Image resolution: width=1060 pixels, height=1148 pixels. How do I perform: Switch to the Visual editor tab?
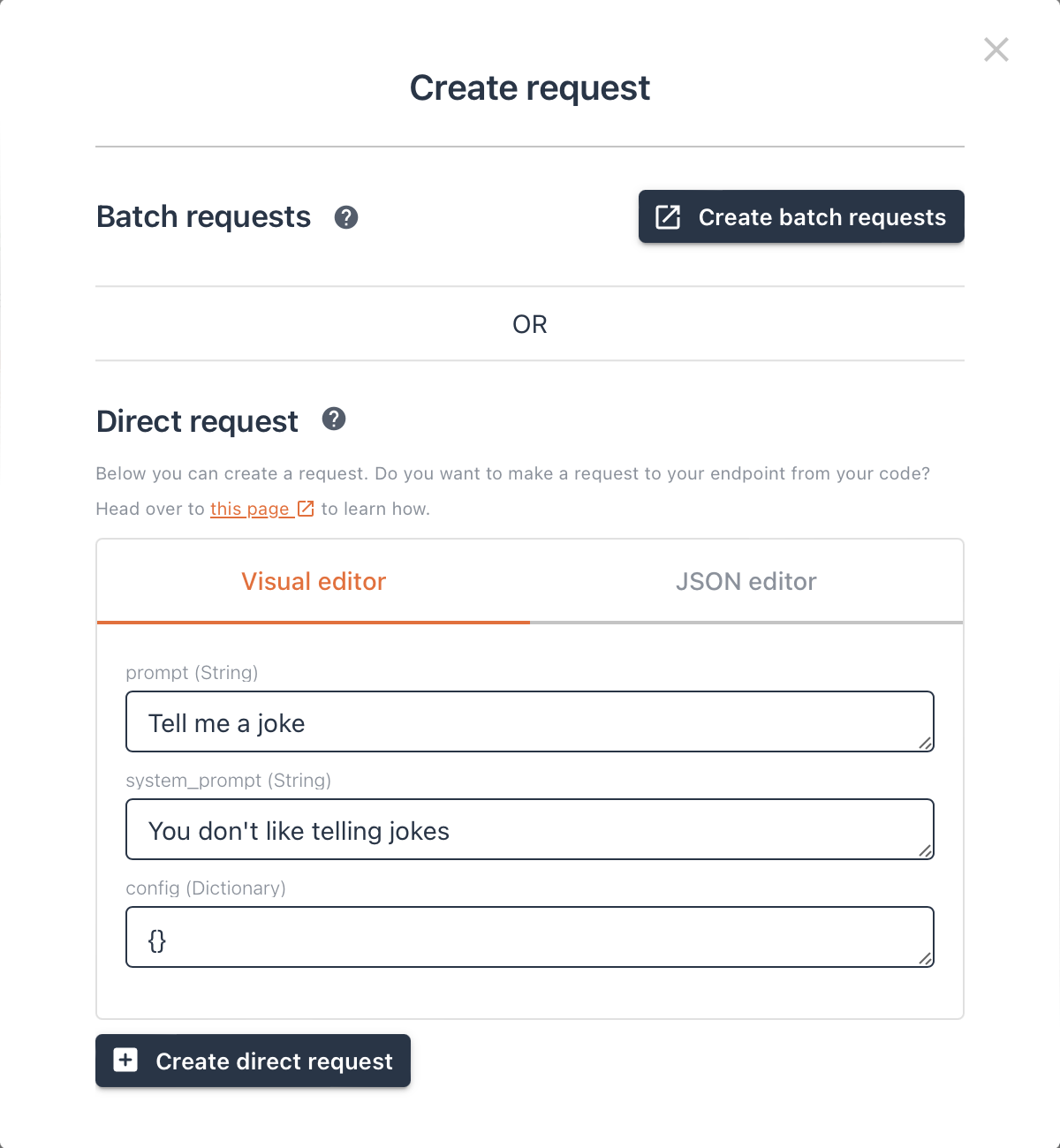pos(314,581)
